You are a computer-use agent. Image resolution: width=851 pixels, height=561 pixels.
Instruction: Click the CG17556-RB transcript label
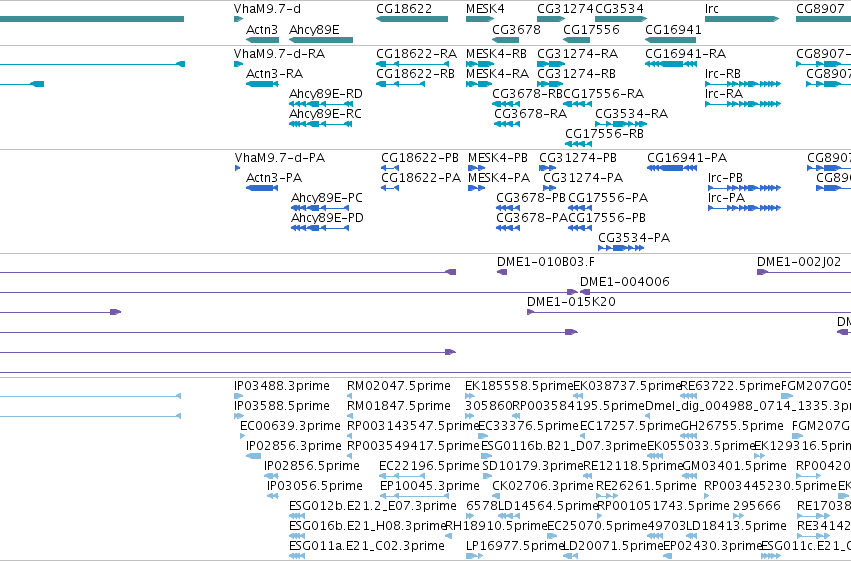click(604, 134)
